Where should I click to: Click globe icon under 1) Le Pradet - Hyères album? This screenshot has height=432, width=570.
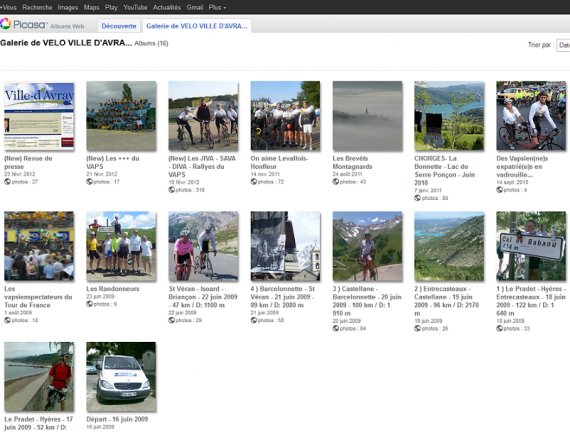[500, 328]
